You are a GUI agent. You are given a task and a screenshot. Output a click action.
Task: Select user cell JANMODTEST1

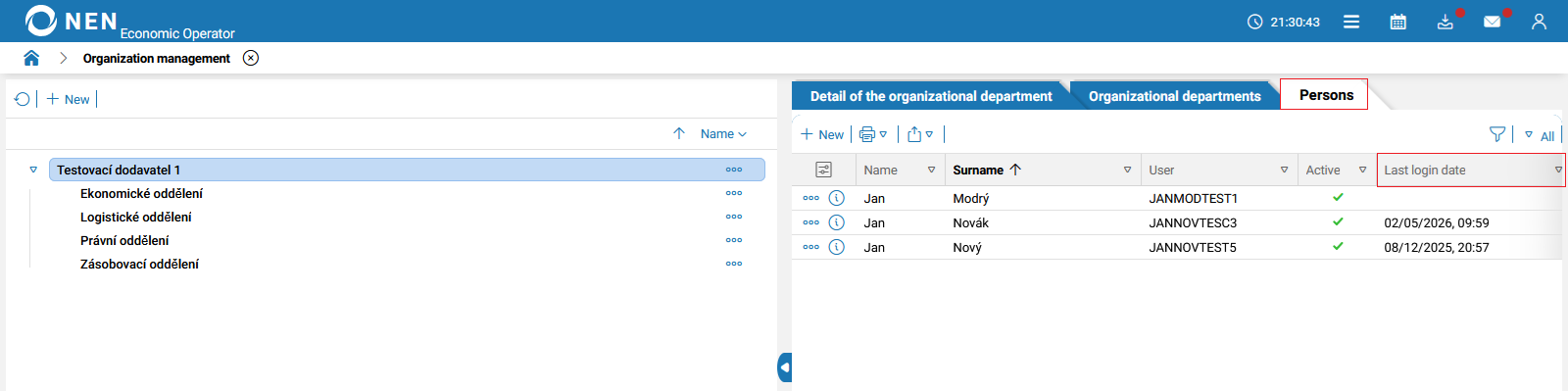tap(1193, 198)
